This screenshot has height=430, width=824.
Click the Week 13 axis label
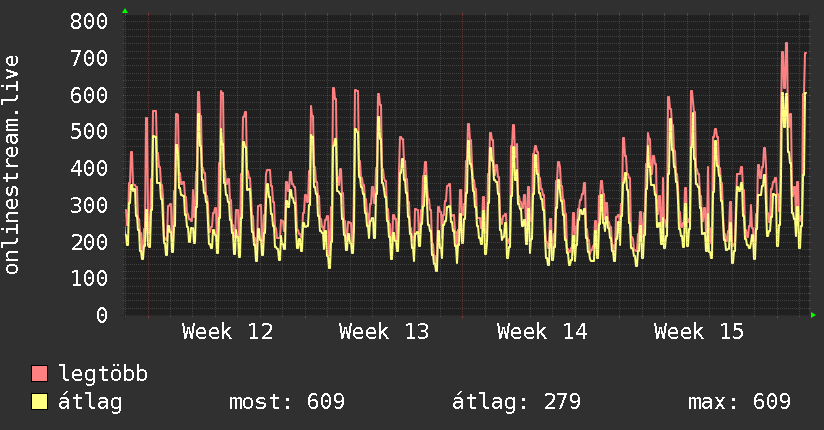click(x=384, y=332)
